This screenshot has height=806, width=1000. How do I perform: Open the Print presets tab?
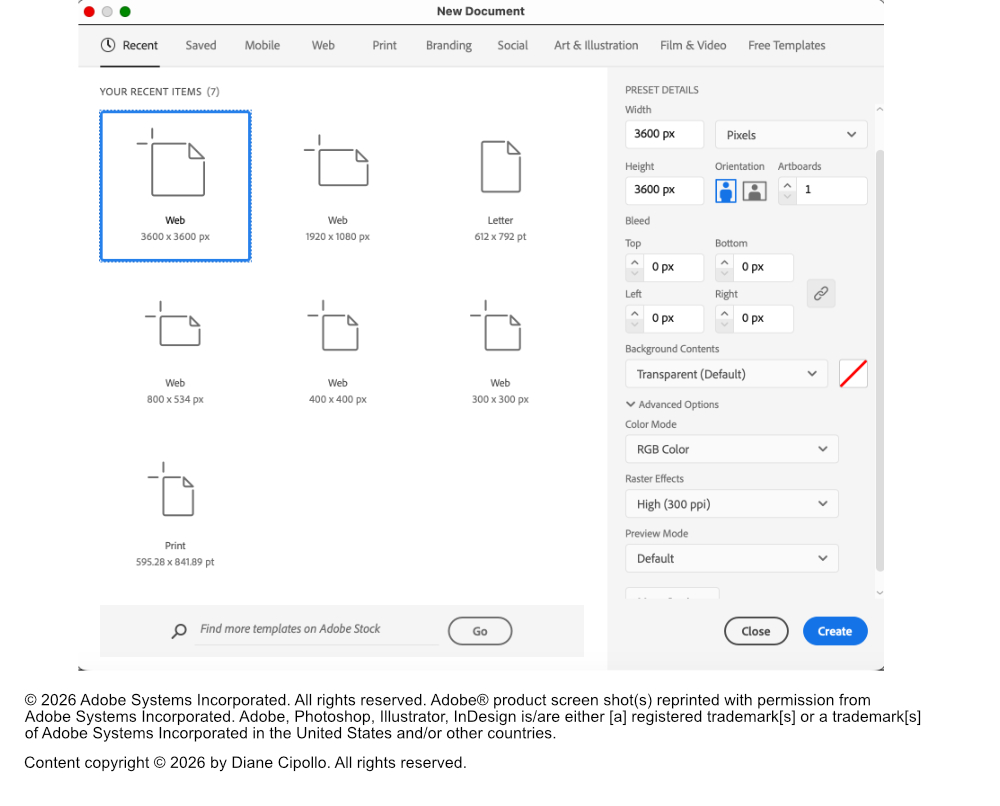coord(384,45)
